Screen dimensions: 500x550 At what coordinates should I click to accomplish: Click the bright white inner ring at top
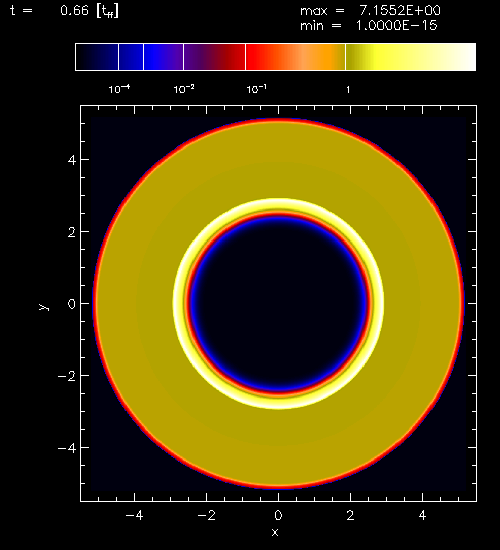point(278,203)
